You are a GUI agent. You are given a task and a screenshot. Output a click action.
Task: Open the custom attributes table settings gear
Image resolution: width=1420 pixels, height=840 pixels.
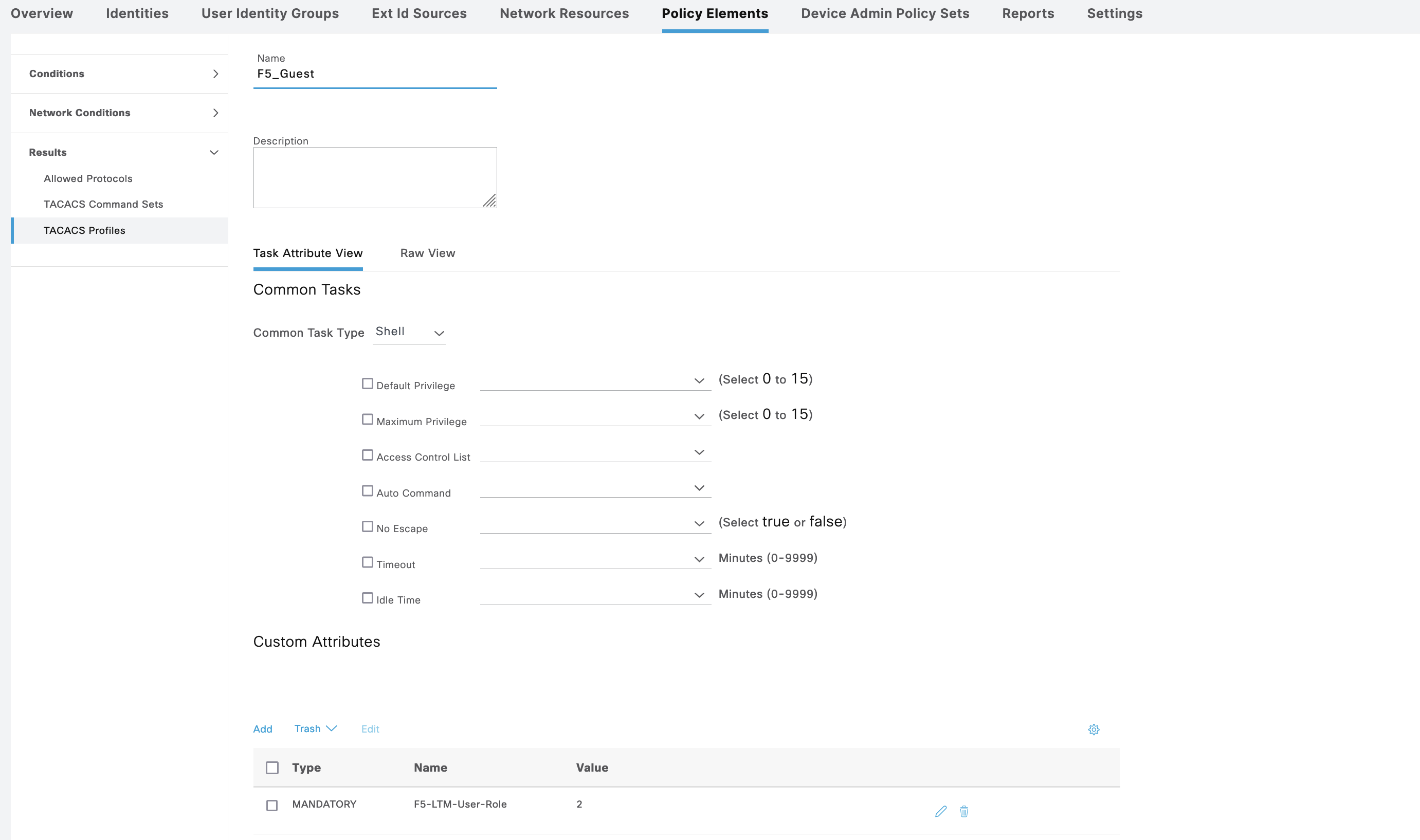[1094, 729]
